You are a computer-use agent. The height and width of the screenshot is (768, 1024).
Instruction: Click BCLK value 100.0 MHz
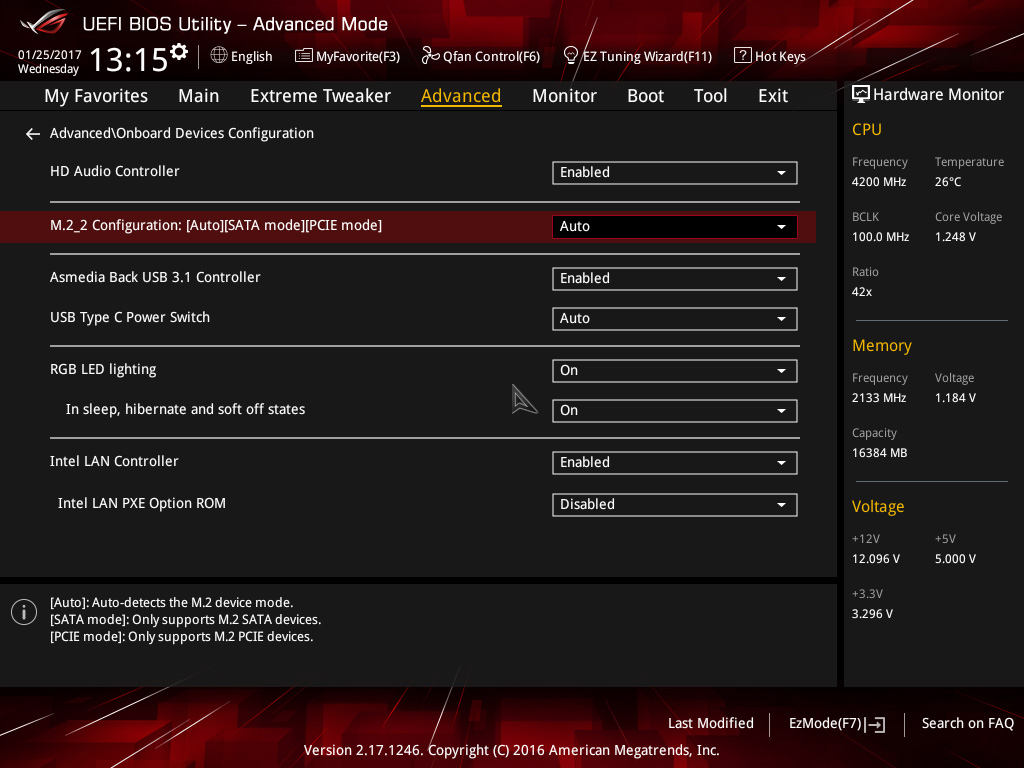coord(880,237)
